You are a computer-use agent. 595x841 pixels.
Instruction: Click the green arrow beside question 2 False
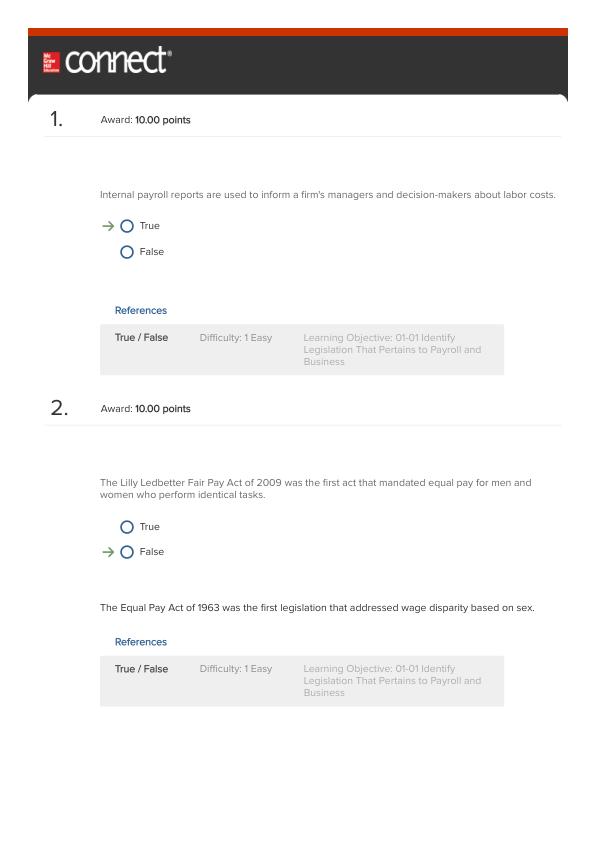[x=108, y=552]
